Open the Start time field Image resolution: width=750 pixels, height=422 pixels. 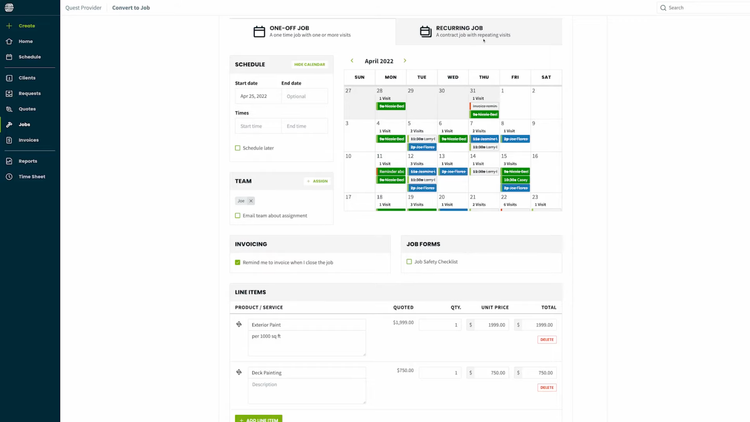coord(258,126)
